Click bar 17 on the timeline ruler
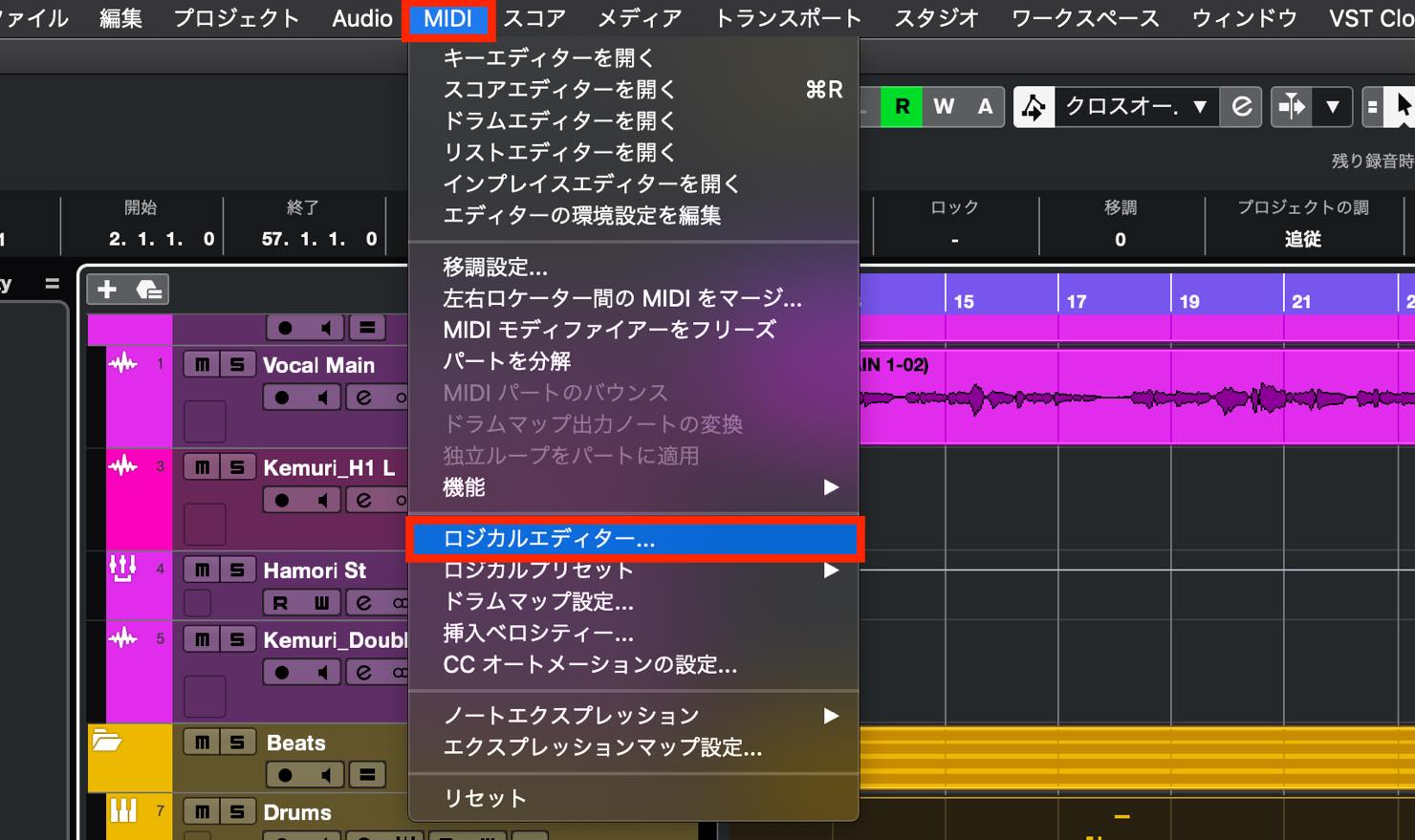The width and height of the screenshot is (1415, 840). pyautogui.click(x=1077, y=301)
